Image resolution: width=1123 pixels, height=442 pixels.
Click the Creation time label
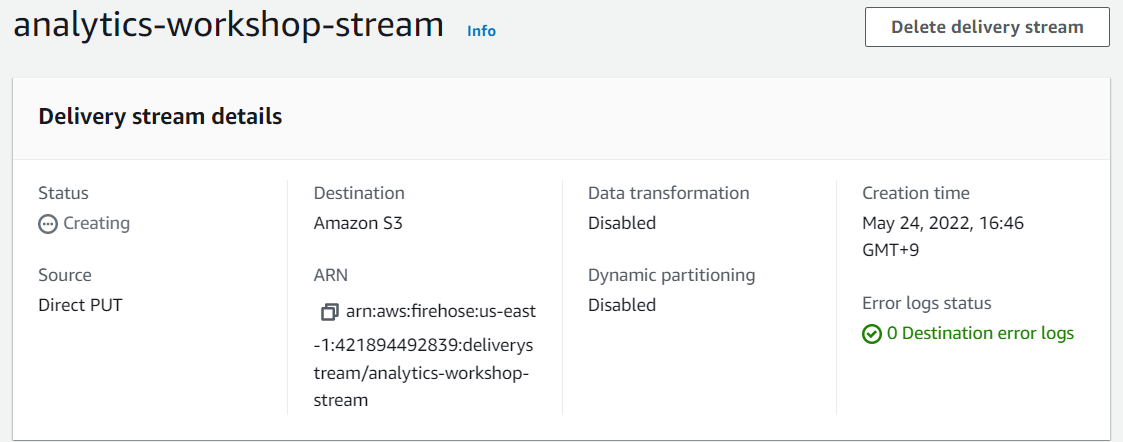[916, 193]
